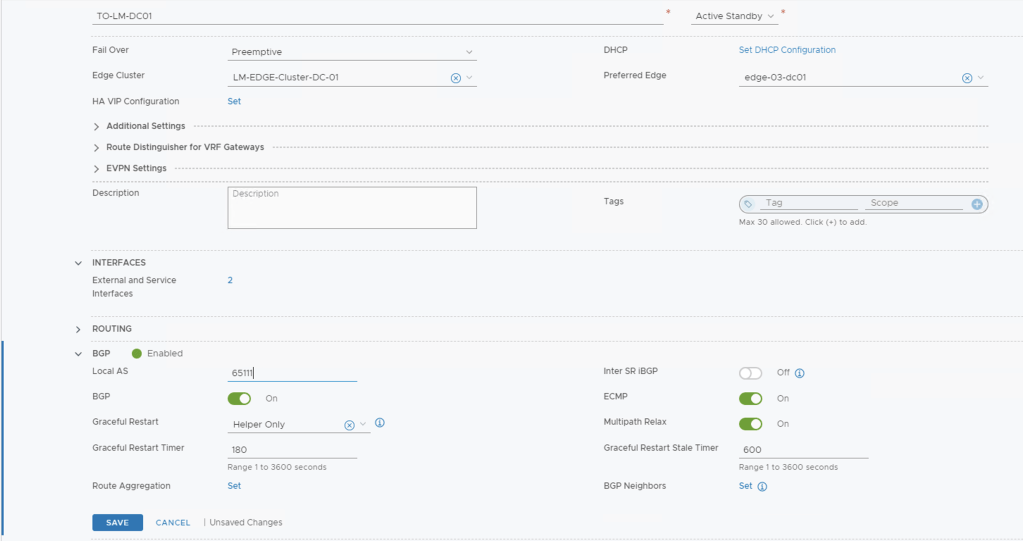Screen dimensions: 1023x541
Task: Expand the Additional Settings section
Action: [x=97, y=127]
